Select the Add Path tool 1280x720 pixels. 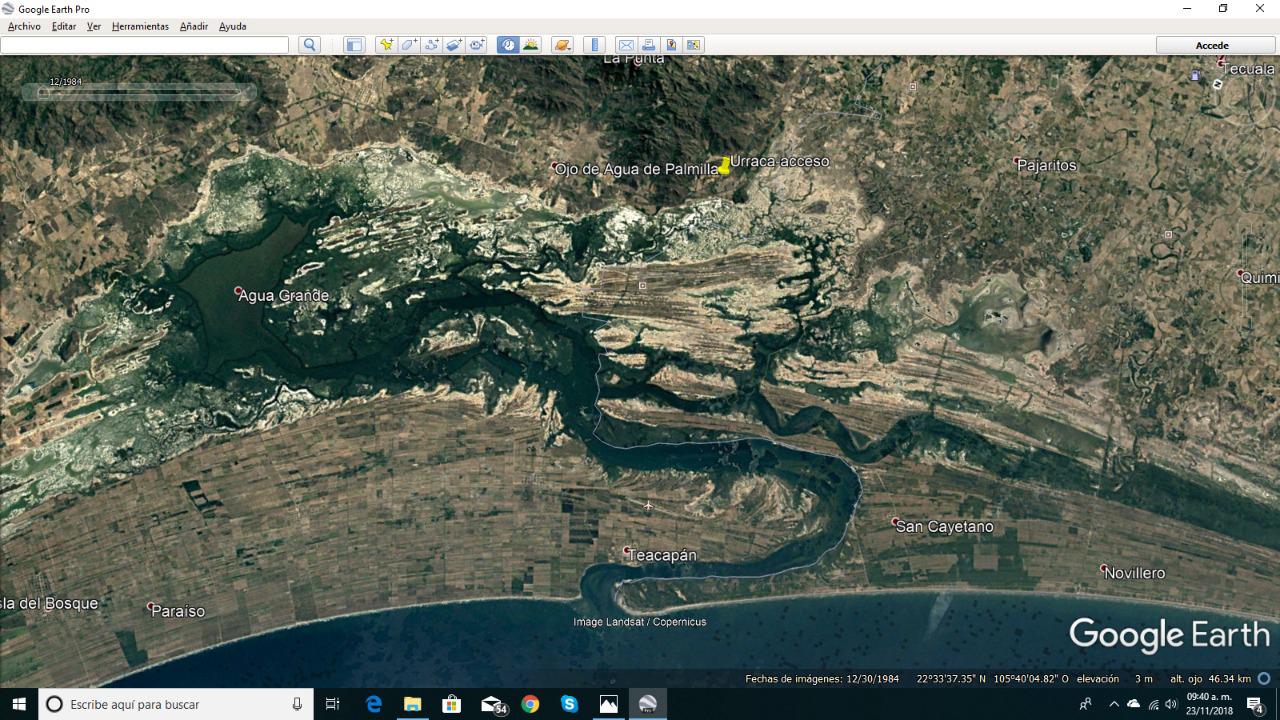pos(432,45)
